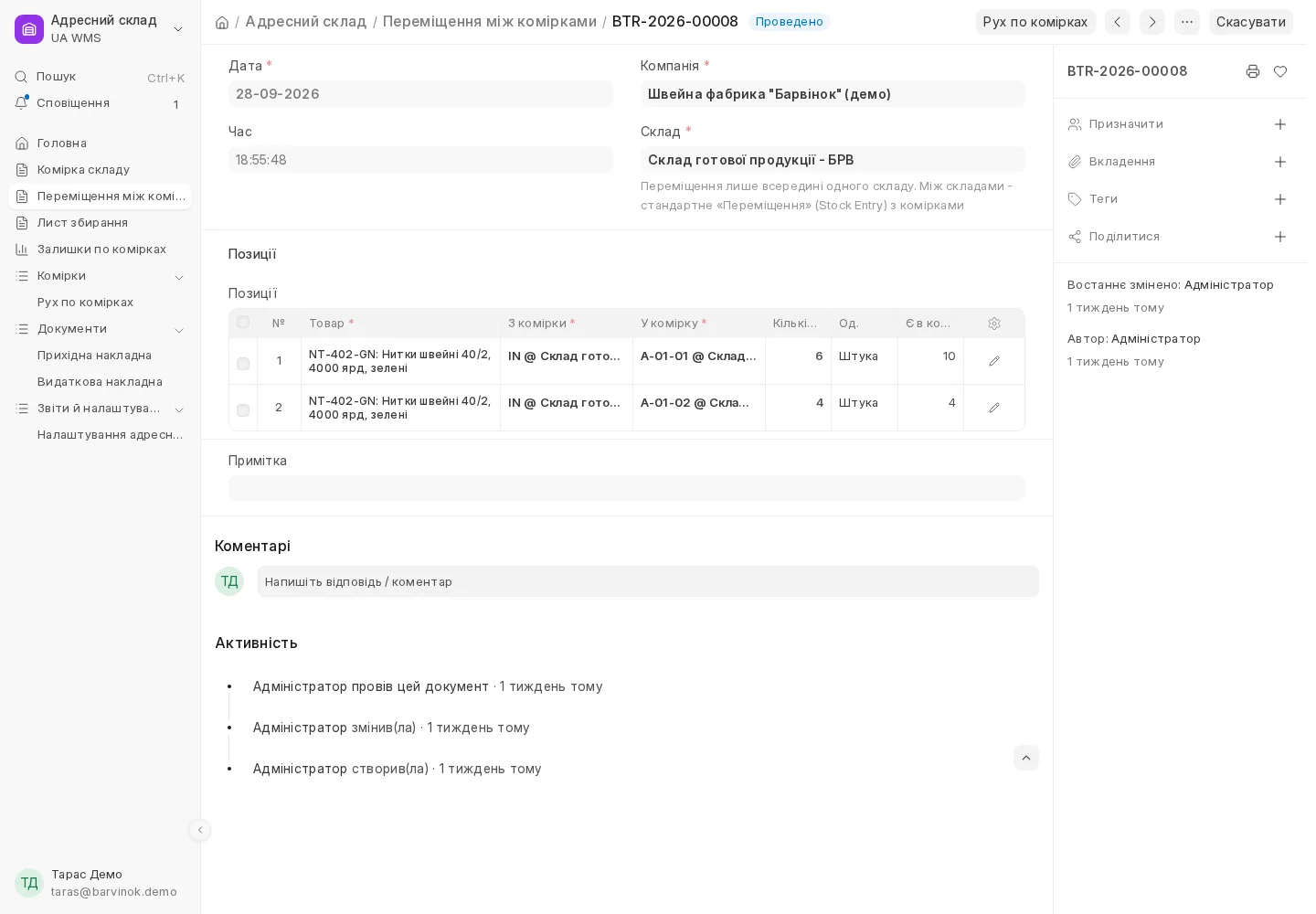
Task: Add a tag with Теги plus
Action: (x=1280, y=199)
